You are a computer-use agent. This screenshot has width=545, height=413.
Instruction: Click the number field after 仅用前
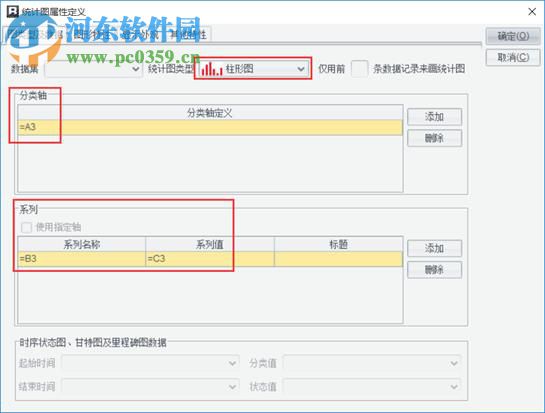359,68
